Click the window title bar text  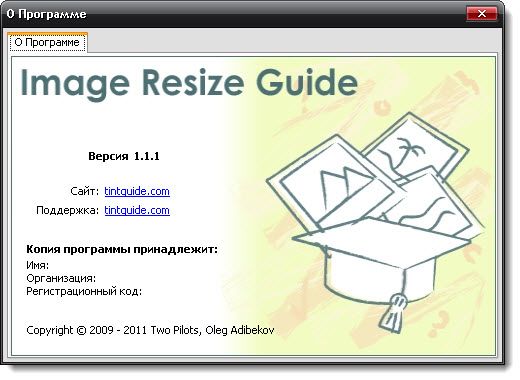point(47,14)
